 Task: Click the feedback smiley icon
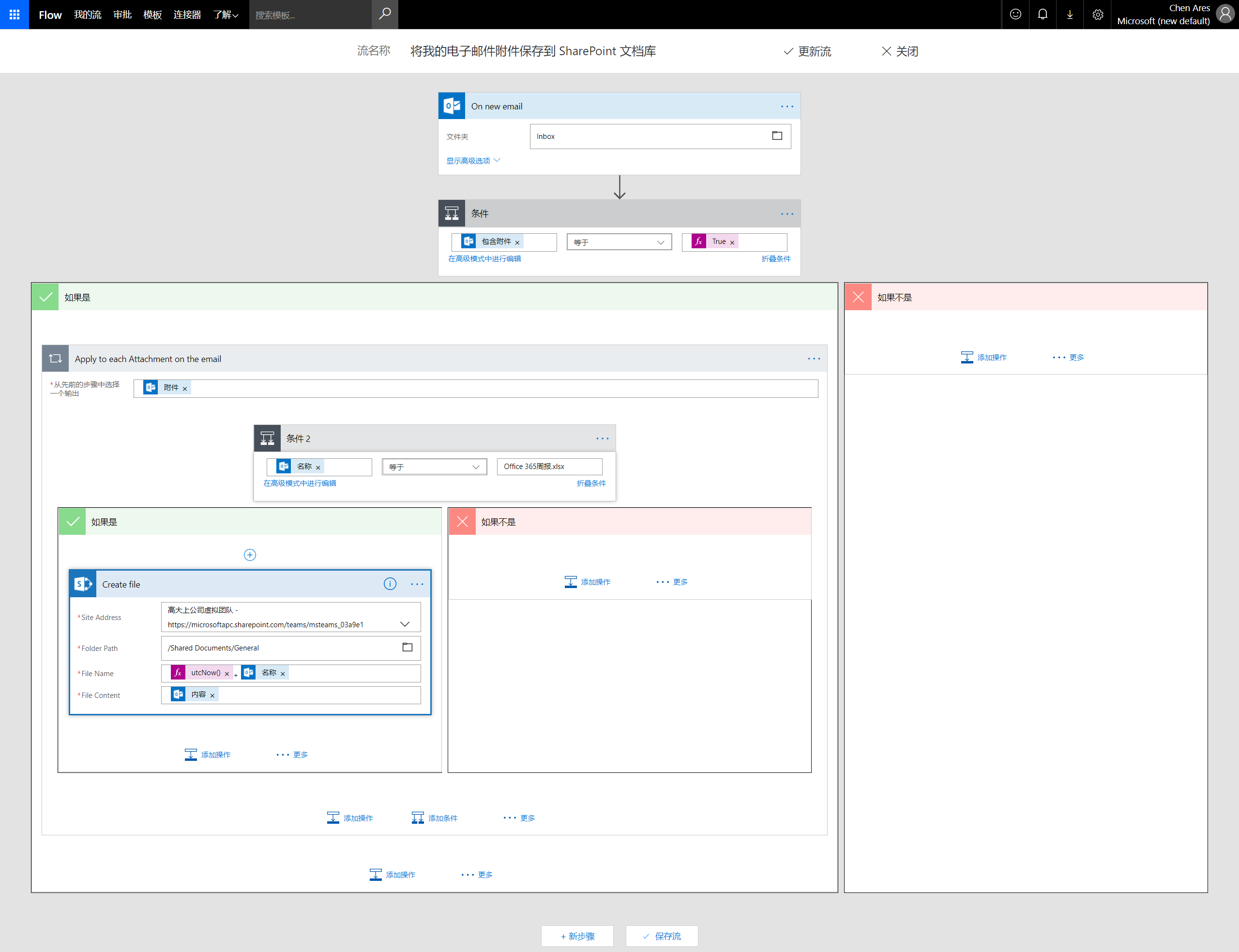[1015, 14]
